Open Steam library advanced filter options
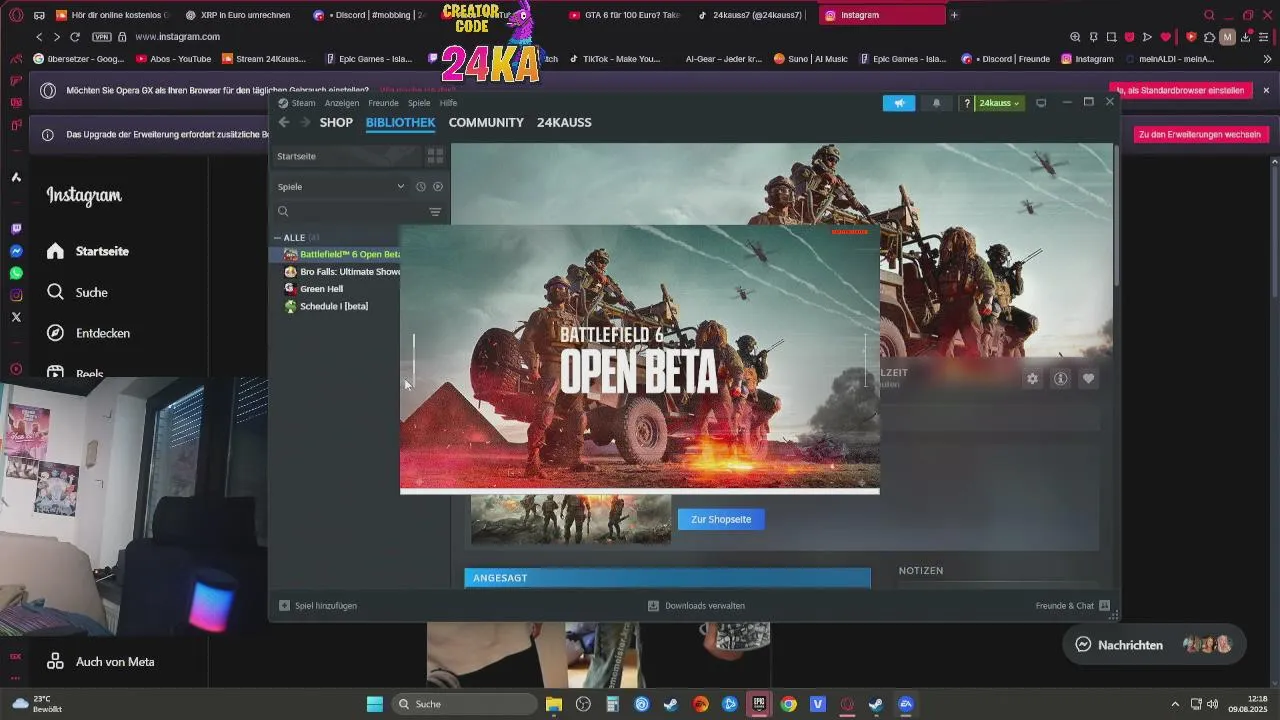Viewport: 1280px width, 720px height. pos(435,212)
